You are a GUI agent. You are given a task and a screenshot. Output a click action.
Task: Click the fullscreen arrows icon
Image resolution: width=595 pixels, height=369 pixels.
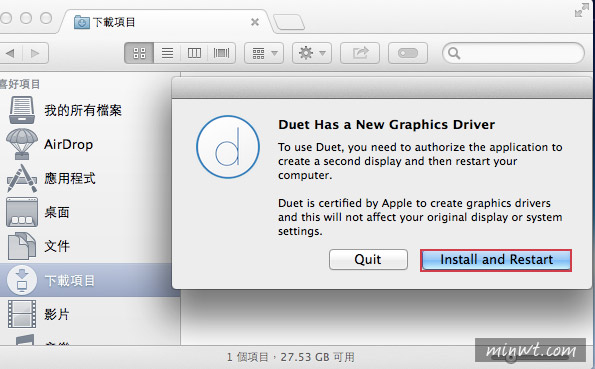point(581,10)
